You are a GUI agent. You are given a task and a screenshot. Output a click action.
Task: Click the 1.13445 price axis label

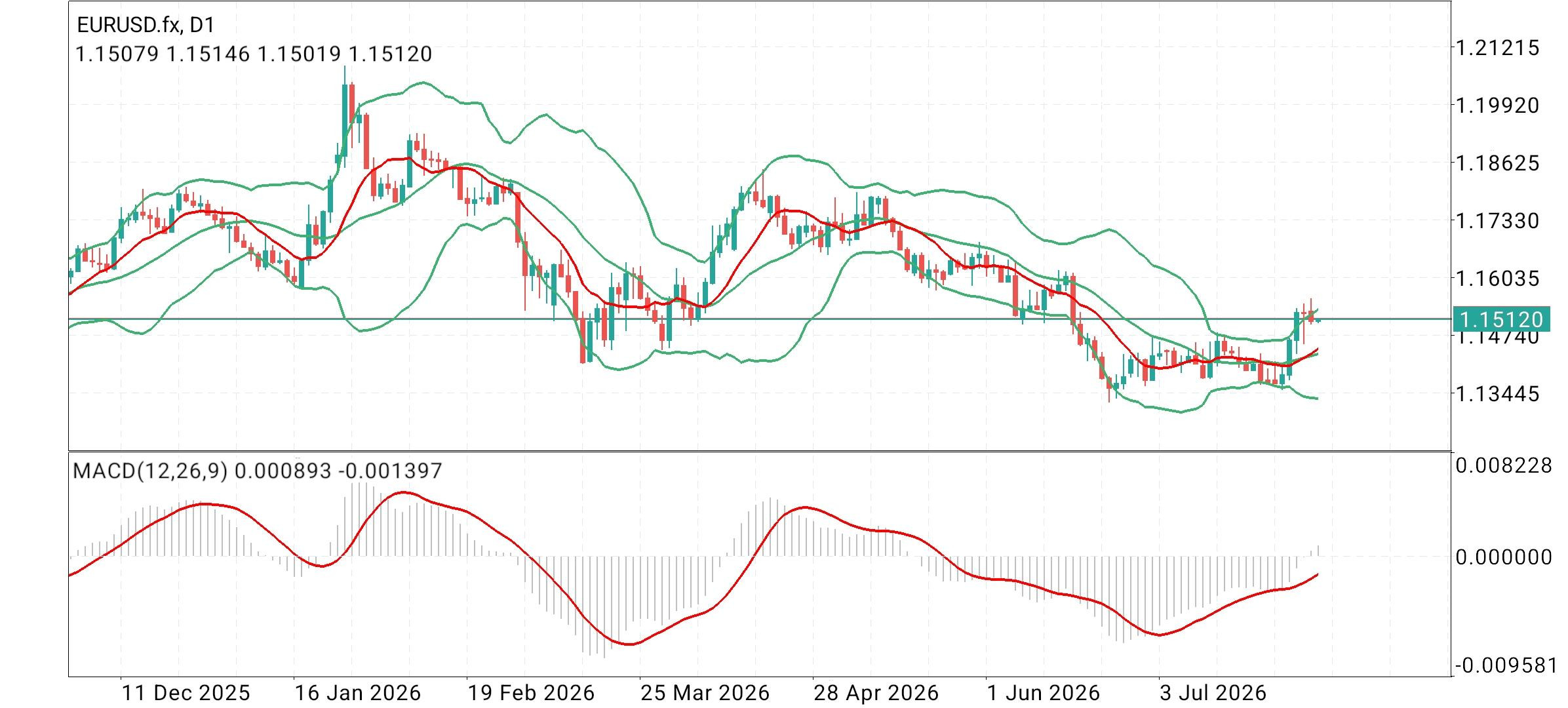click(1497, 393)
